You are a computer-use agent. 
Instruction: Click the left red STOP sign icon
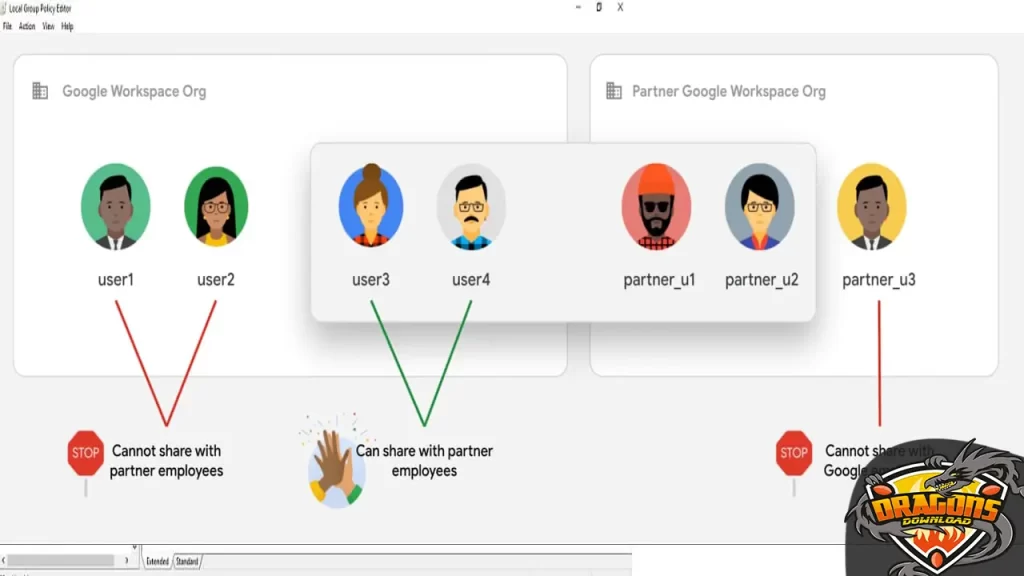(86, 454)
